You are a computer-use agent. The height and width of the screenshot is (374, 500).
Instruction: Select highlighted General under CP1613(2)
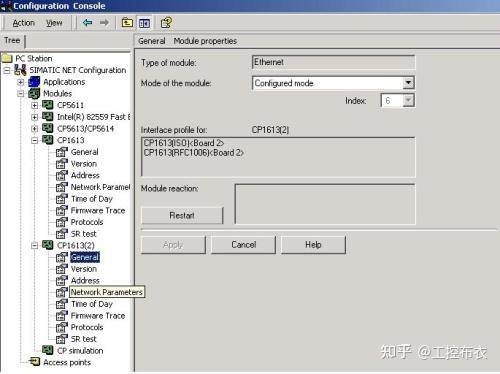tap(85, 257)
